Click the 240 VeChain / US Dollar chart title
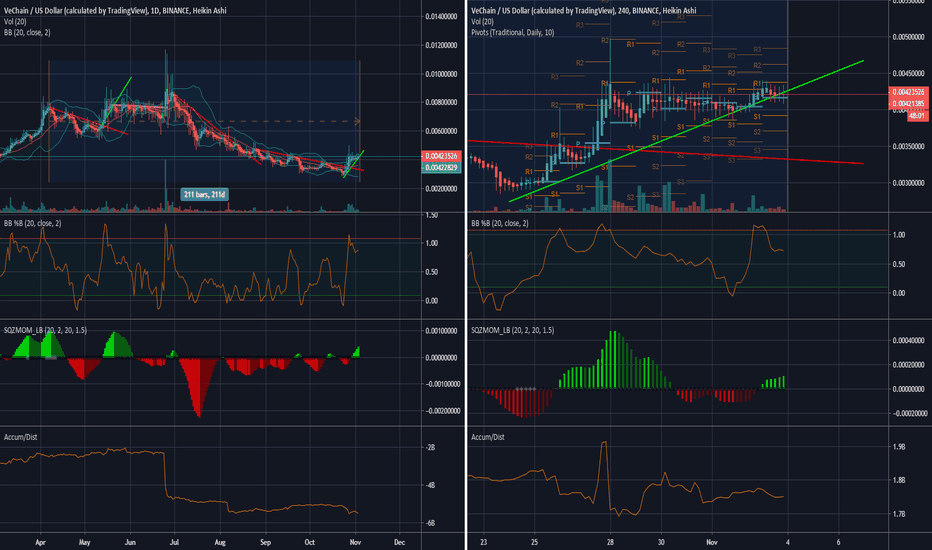Image resolution: width=932 pixels, height=550 pixels. coord(584,10)
